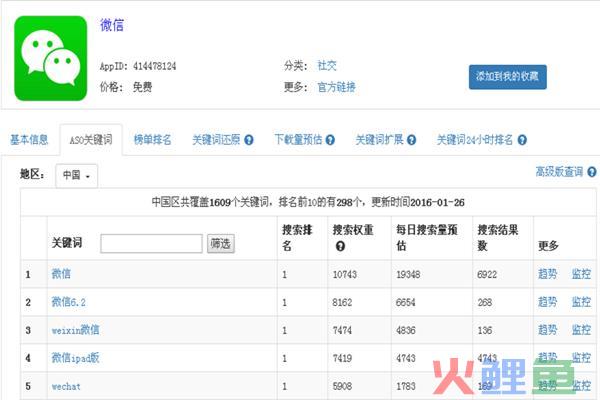Click 高级版查询 link
Viewport: 600px width, 400px height.
(x=559, y=172)
